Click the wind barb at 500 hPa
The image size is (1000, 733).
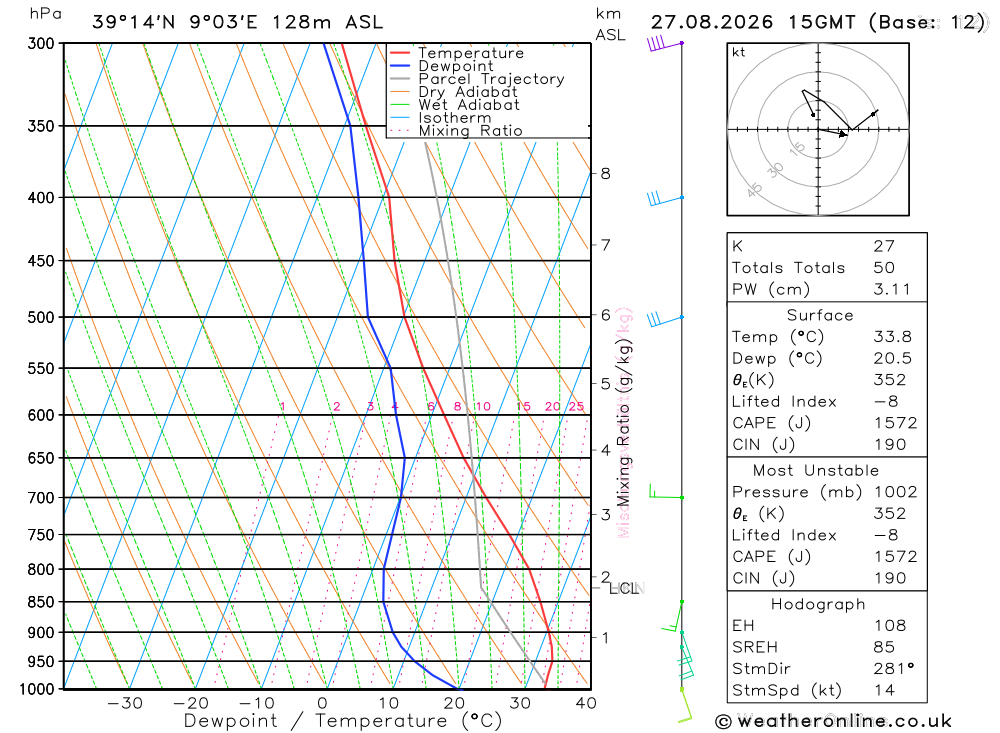[x=665, y=319]
